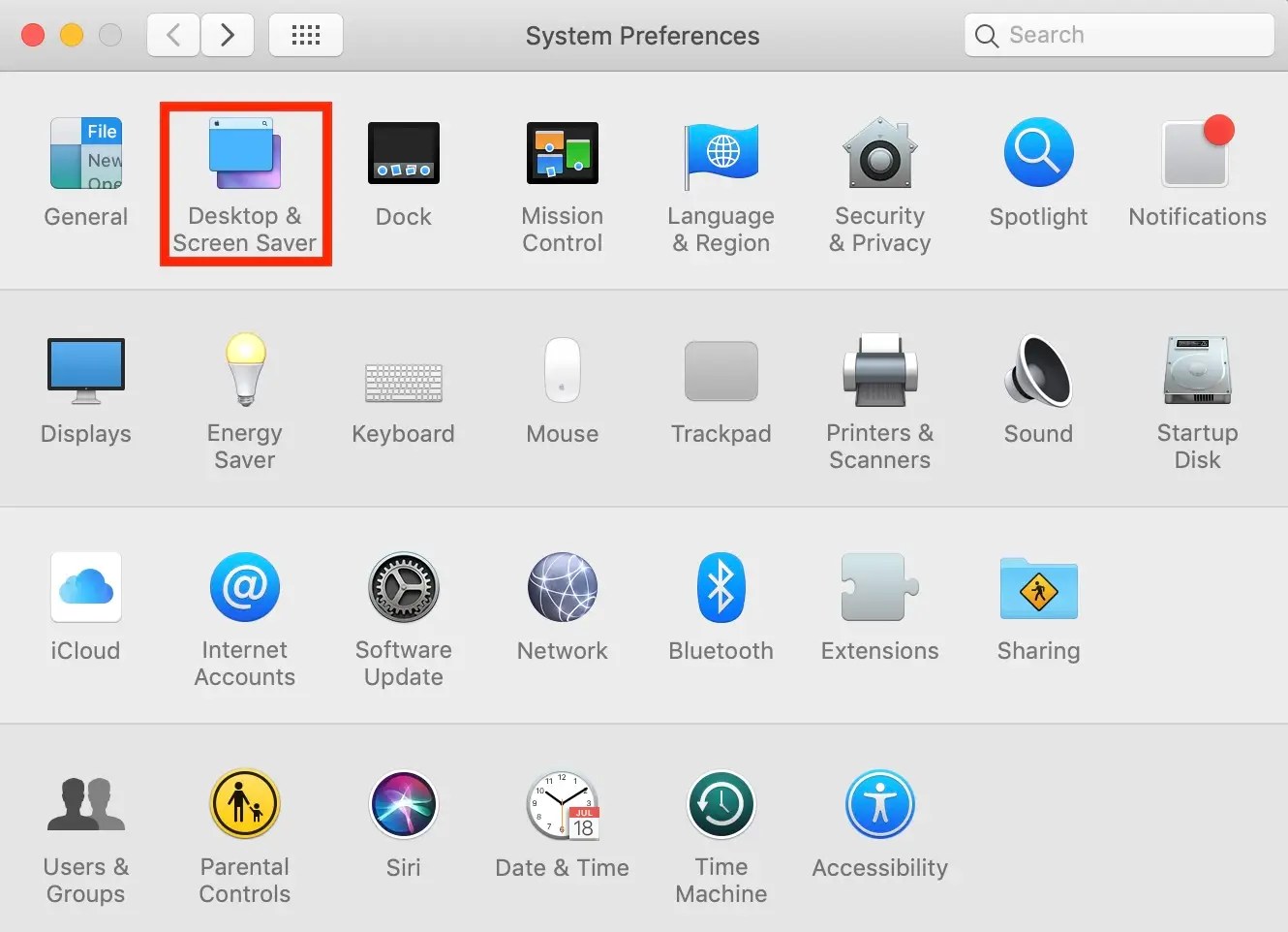Open Date & Time preferences
Image resolution: width=1288 pixels, height=932 pixels.
coord(562,805)
